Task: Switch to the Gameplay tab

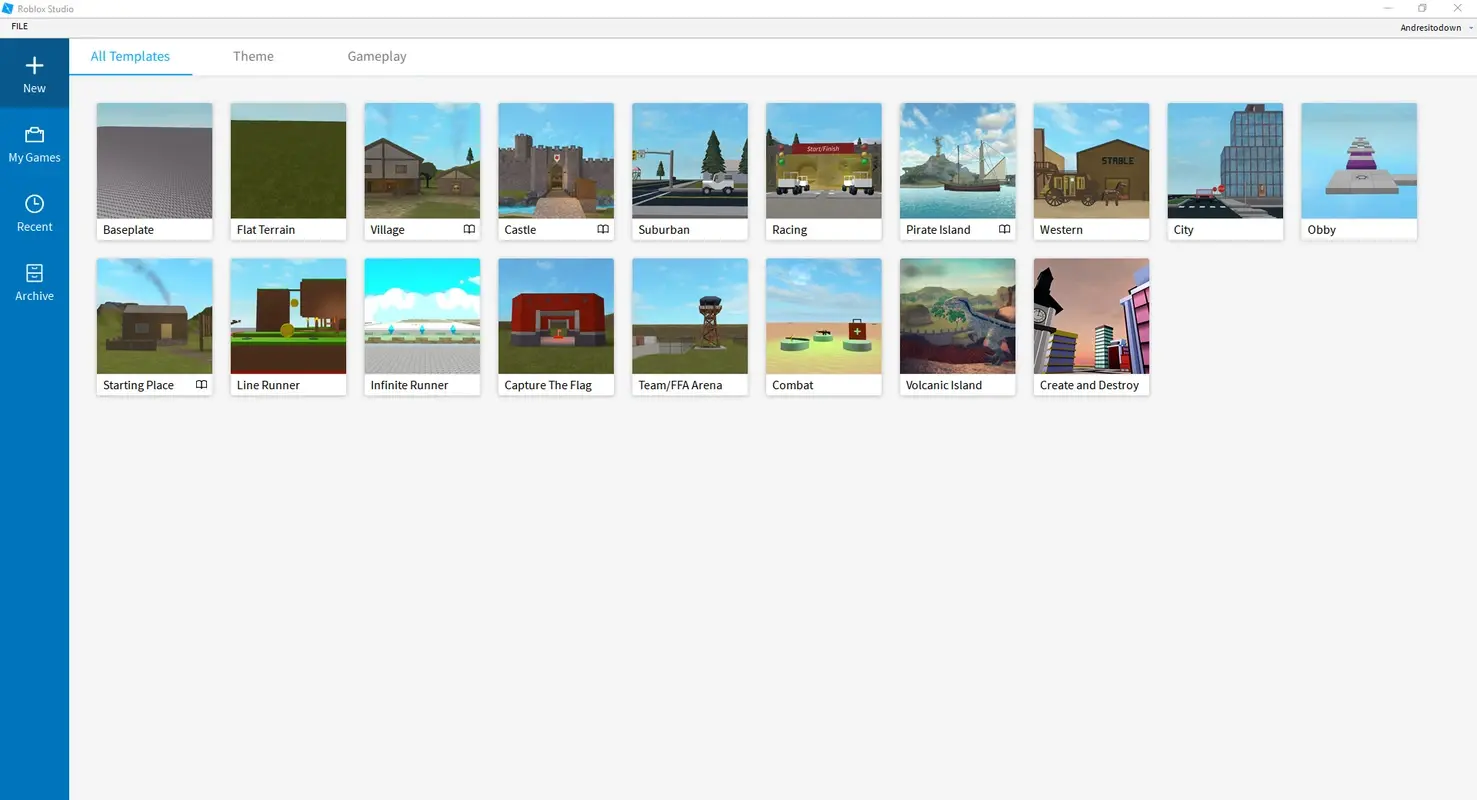Action: [x=377, y=56]
